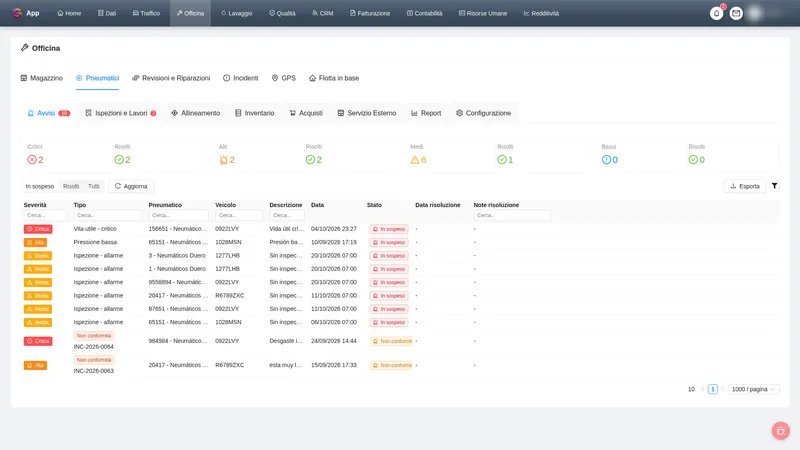Click the App logo icon
Screen dimensions: 800x450
(17, 13)
